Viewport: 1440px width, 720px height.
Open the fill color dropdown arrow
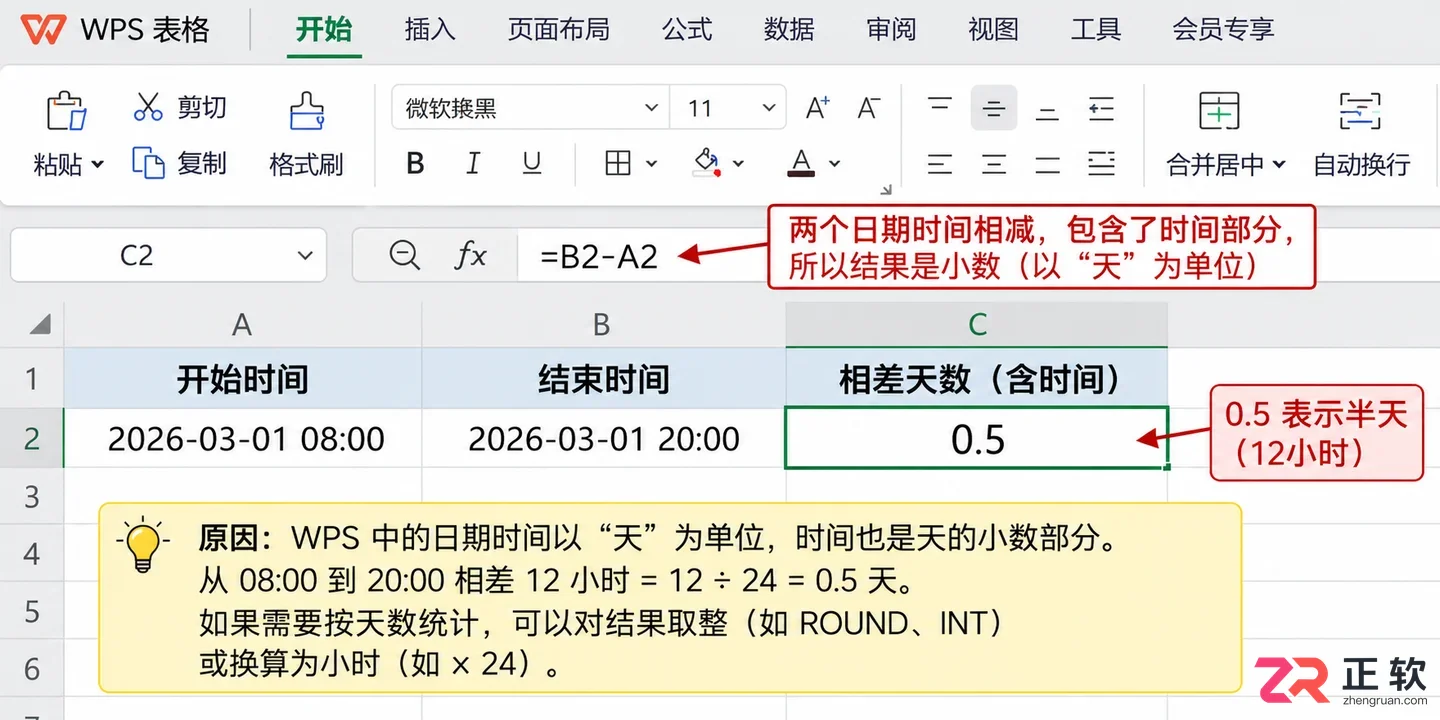click(739, 163)
